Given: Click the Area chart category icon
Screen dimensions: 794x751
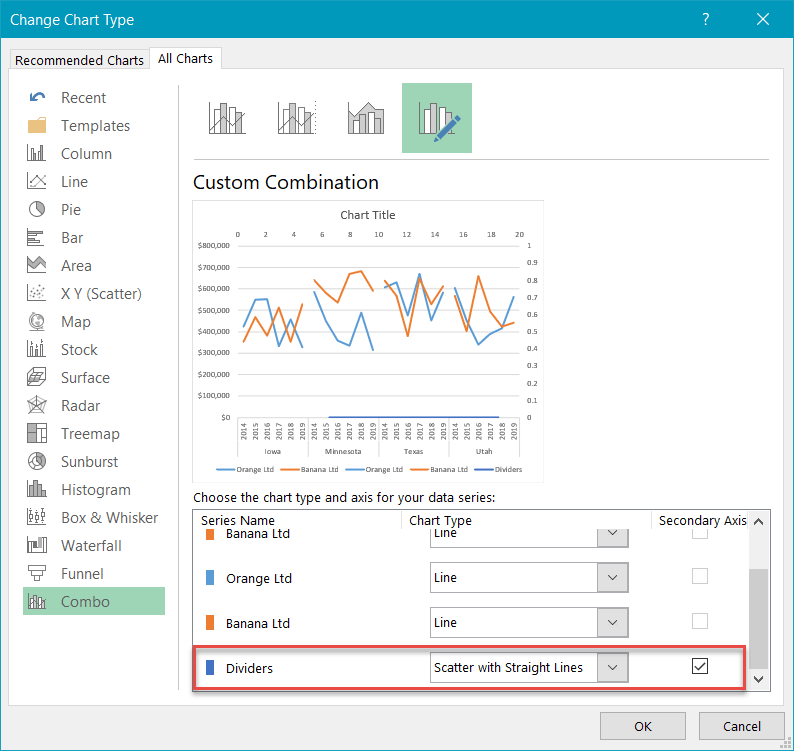Looking at the screenshot, I should 36,264.
